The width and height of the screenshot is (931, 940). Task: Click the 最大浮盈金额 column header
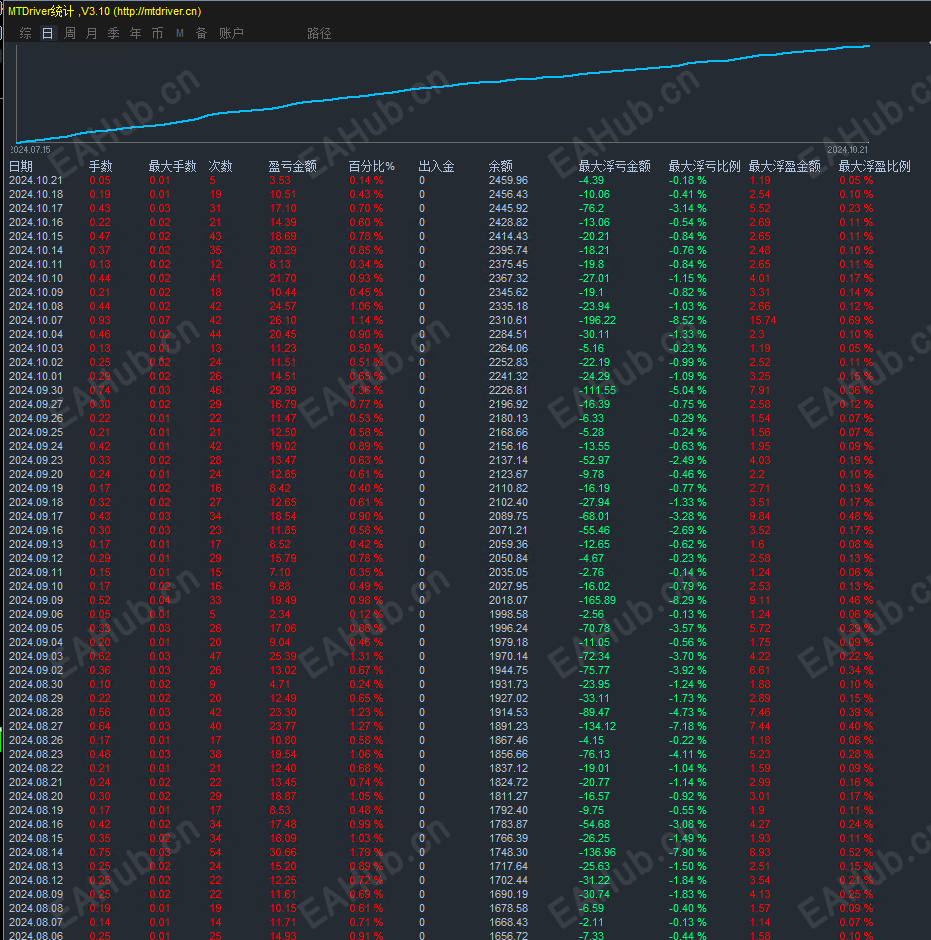[785, 166]
